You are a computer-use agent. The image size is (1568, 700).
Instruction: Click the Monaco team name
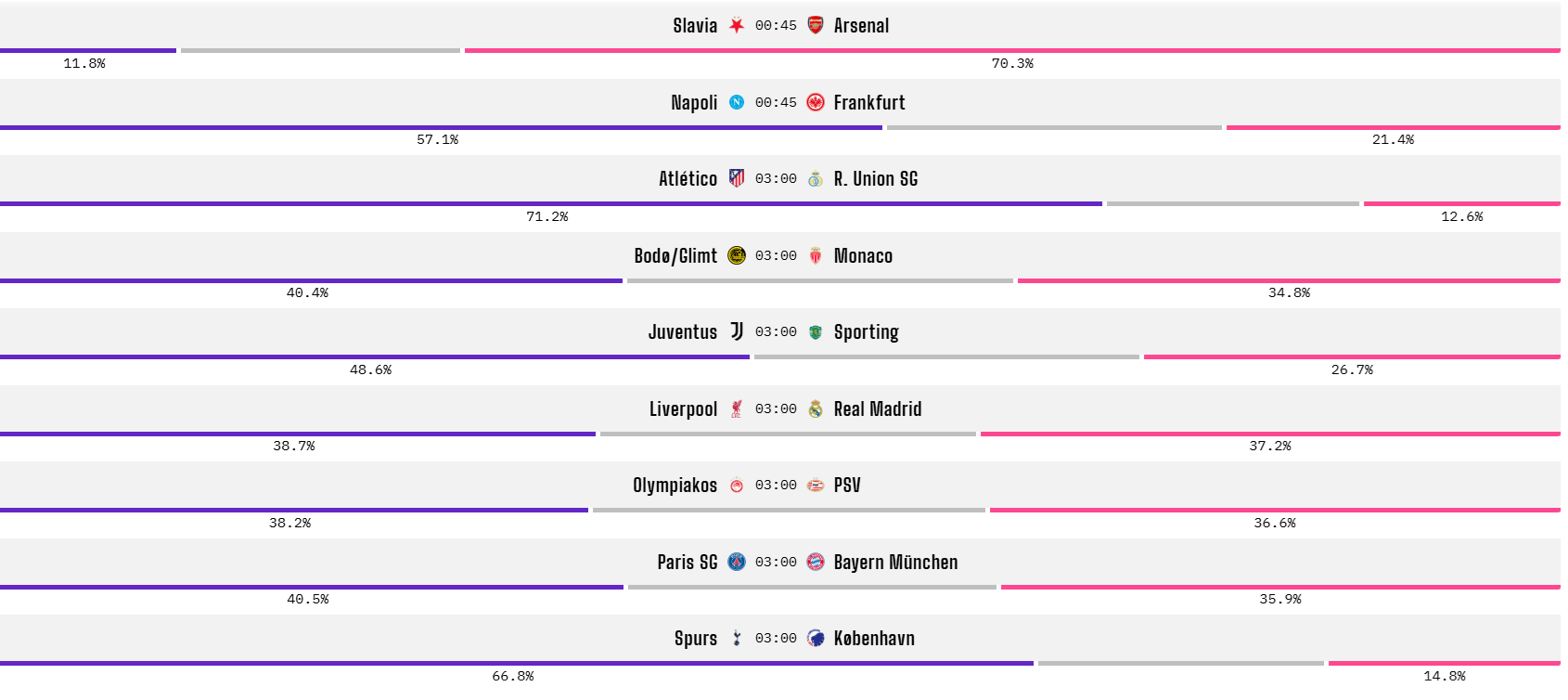pyautogui.click(x=863, y=255)
